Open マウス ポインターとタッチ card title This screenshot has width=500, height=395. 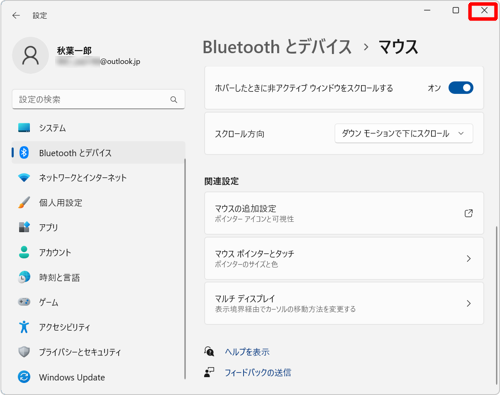coord(254,254)
